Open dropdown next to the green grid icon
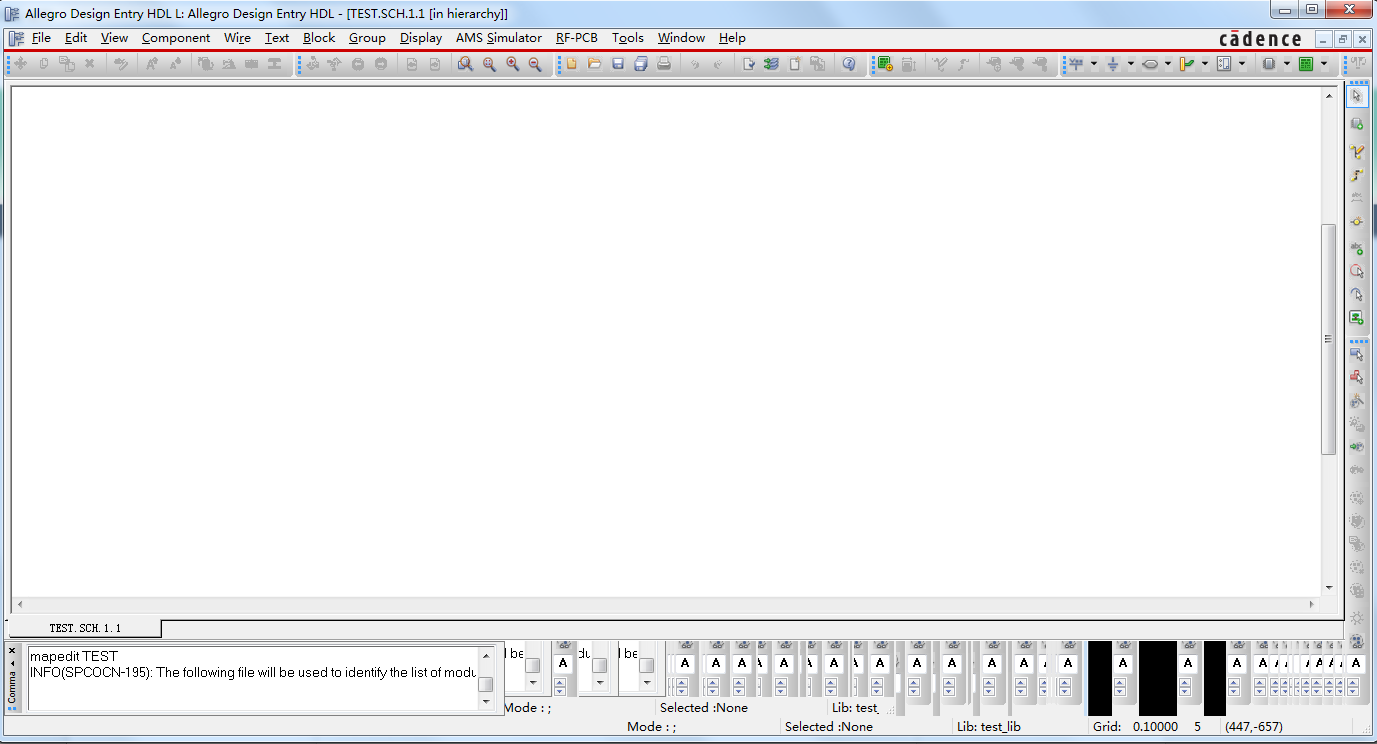1377x744 pixels. click(1324, 64)
